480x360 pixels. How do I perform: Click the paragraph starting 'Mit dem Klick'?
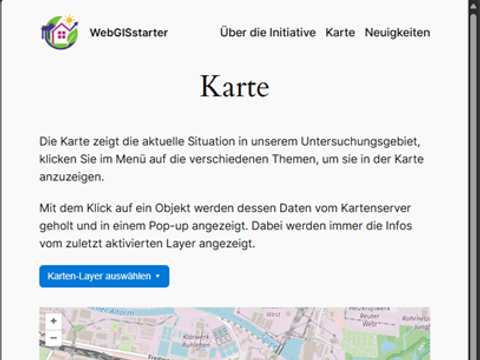[226, 226]
